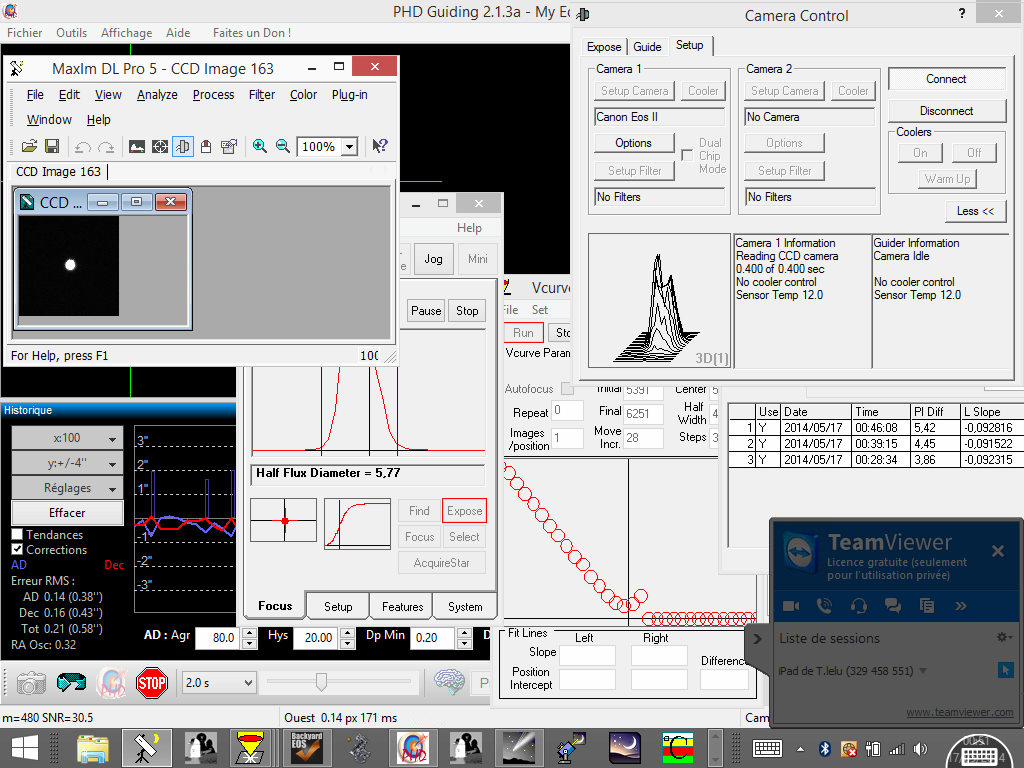This screenshot has height=768, width=1024.
Task: Click the zoom in magnifier icon
Action: click(260, 146)
